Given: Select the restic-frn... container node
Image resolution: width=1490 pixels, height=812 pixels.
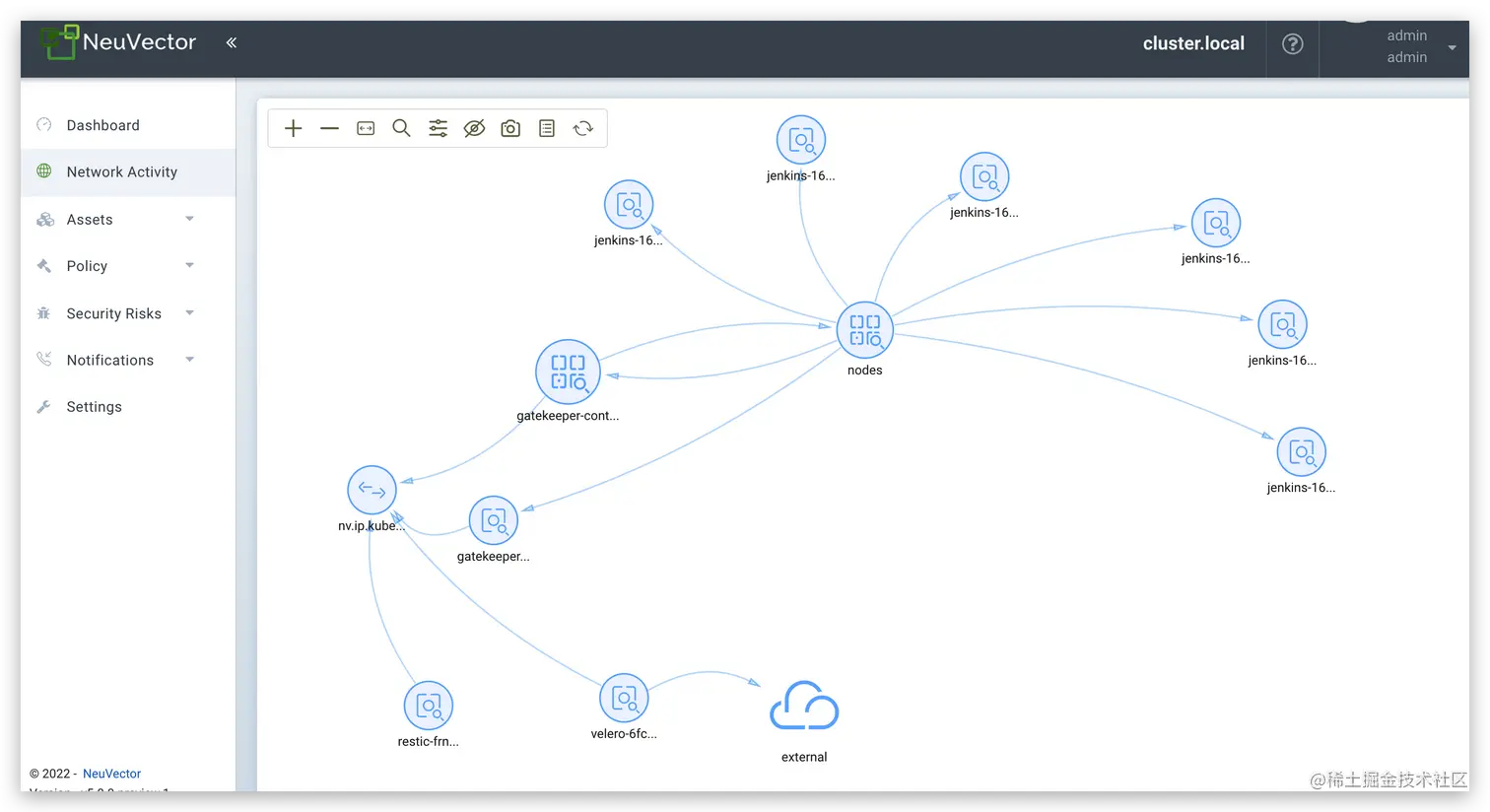Looking at the screenshot, I should (429, 706).
